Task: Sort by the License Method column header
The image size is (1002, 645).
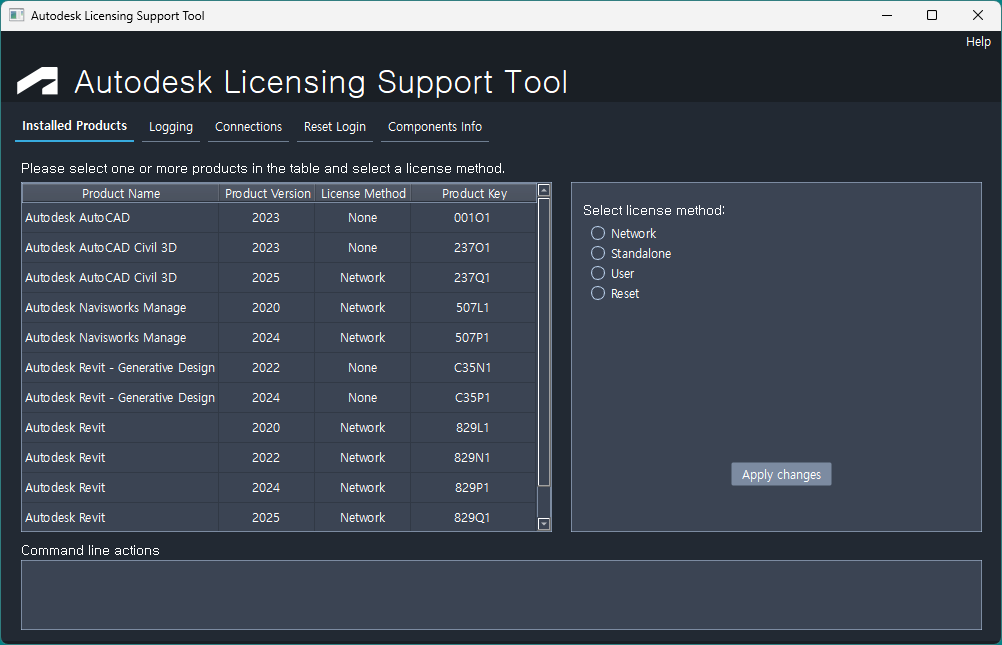Action: click(x=363, y=193)
